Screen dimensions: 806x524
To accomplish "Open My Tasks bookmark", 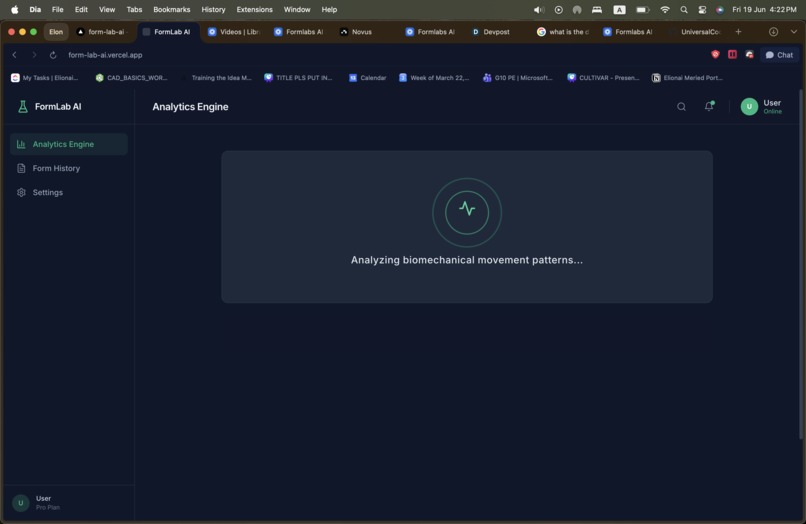I will [45, 78].
